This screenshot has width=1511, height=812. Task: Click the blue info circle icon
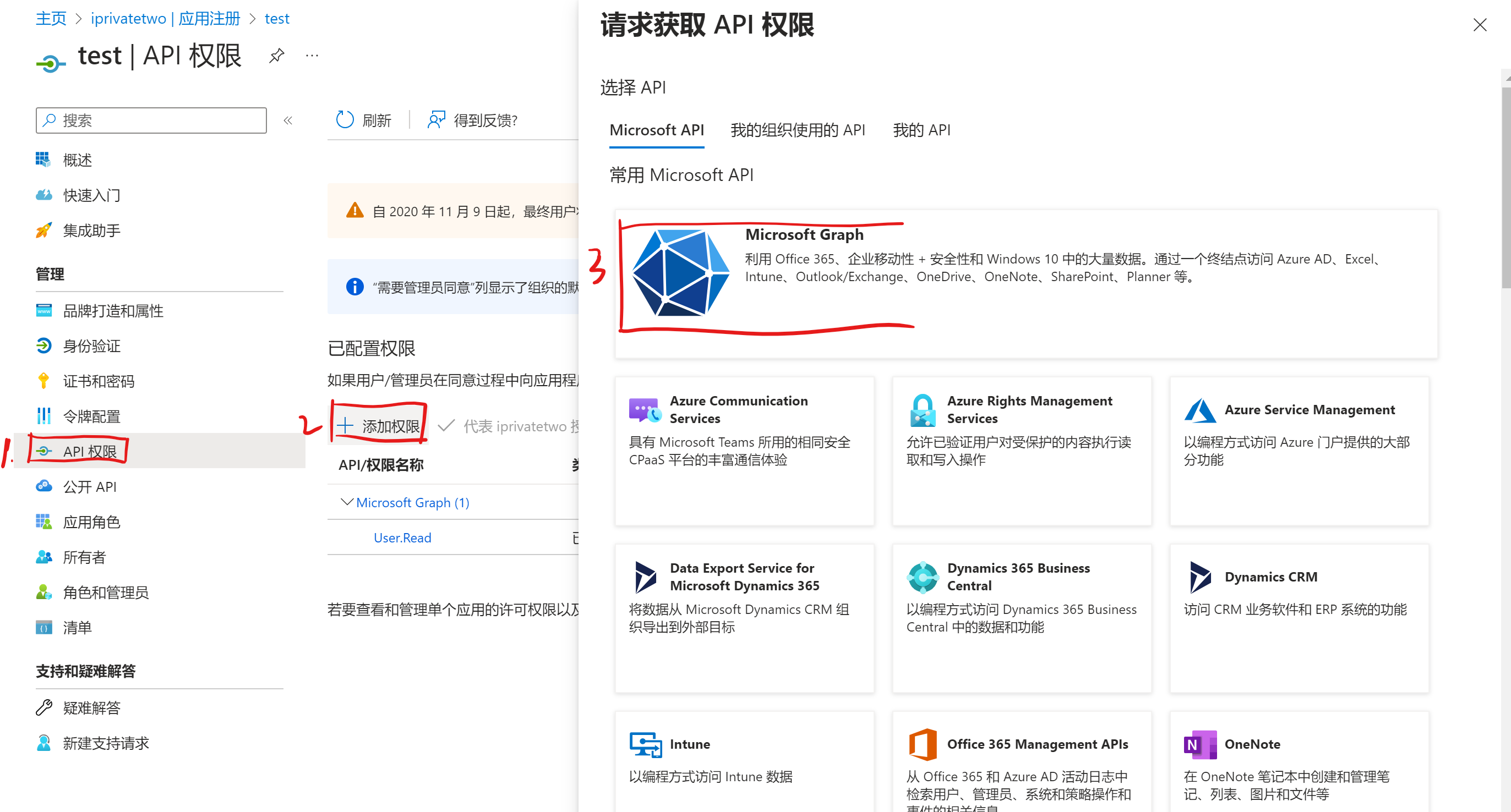pyautogui.click(x=354, y=287)
